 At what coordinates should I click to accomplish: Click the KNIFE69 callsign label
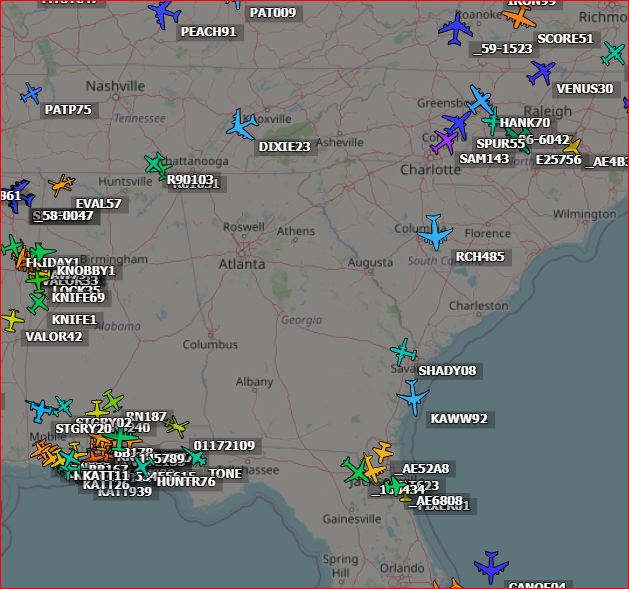coord(78,298)
